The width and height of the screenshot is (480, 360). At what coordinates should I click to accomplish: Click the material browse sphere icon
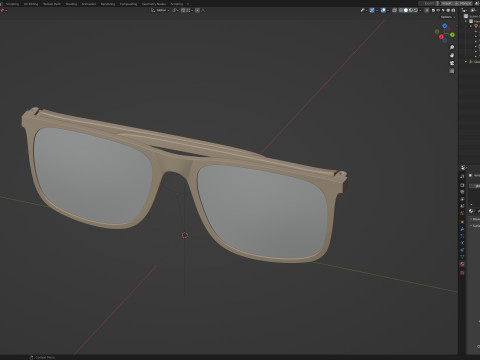[x=471, y=211]
